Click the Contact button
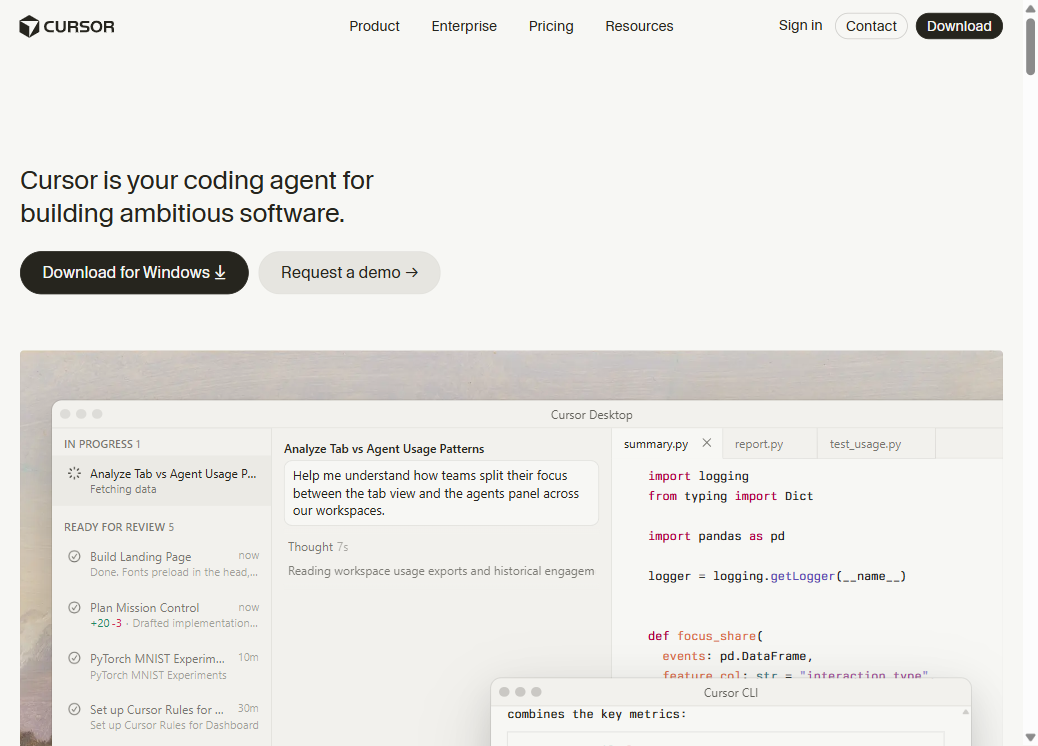The width and height of the screenshot is (1038, 746). point(871,26)
